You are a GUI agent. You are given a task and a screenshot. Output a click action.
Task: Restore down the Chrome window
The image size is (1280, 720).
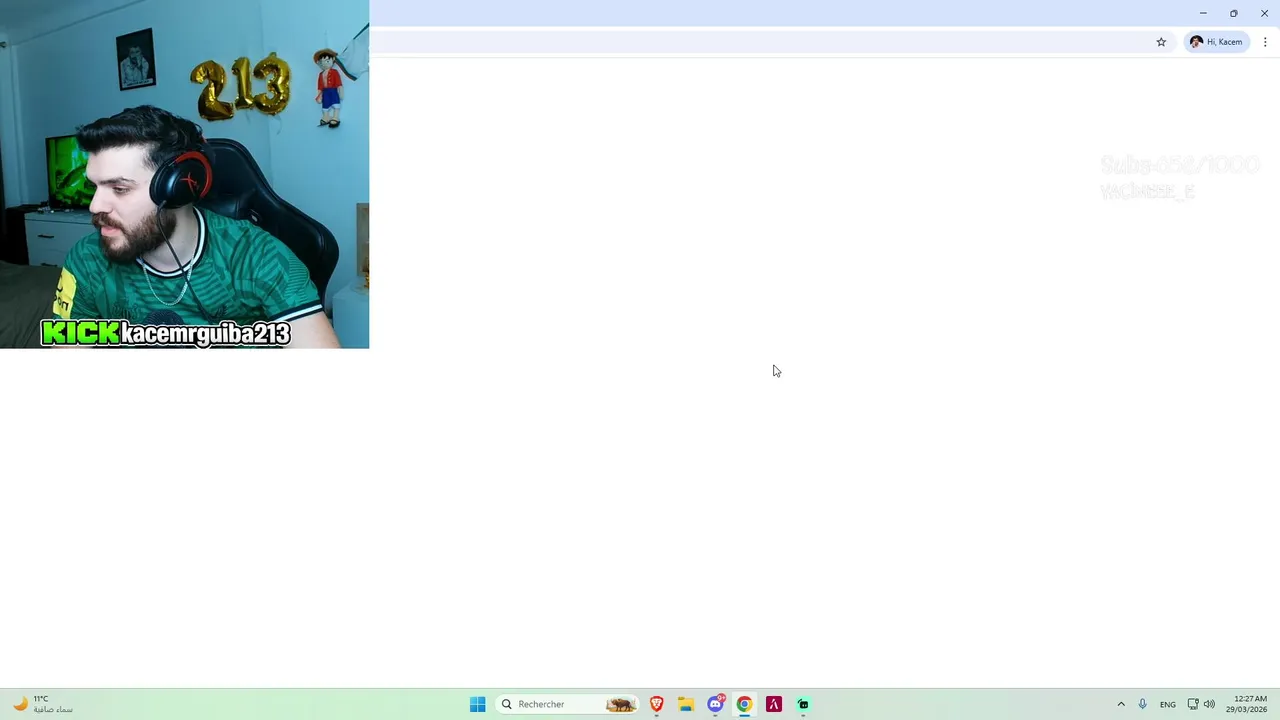pos(1234,13)
